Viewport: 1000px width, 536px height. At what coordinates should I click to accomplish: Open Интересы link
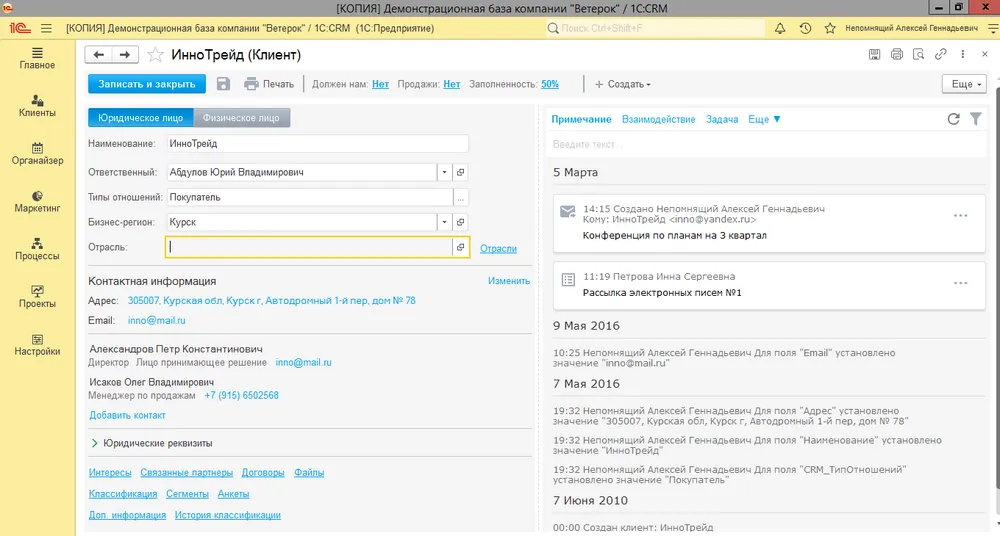(x=110, y=473)
